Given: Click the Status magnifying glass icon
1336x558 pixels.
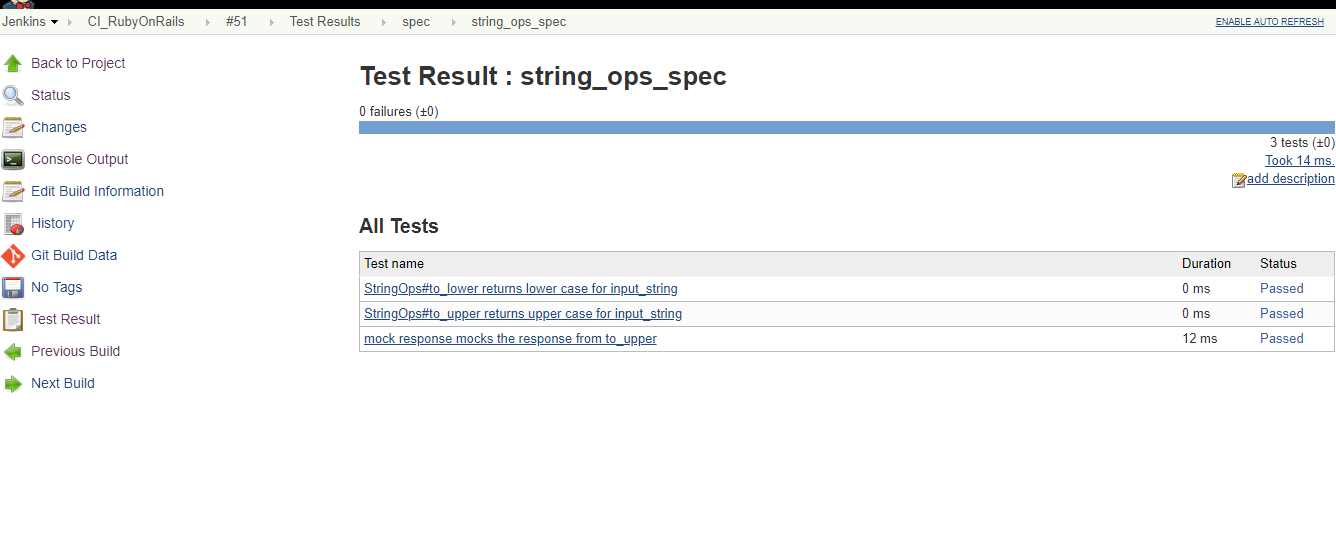Looking at the screenshot, I should pos(13,96).
